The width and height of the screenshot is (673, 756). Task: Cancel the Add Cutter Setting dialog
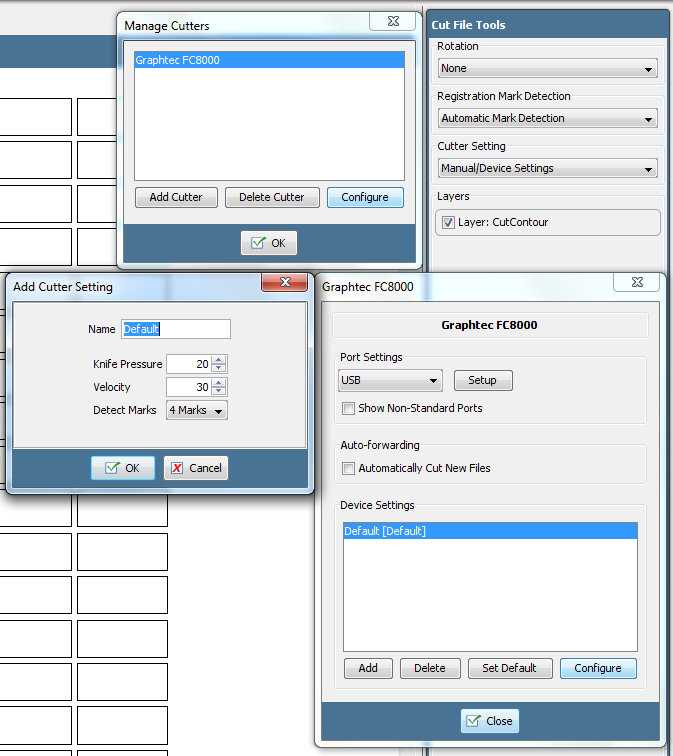[196, 468]
